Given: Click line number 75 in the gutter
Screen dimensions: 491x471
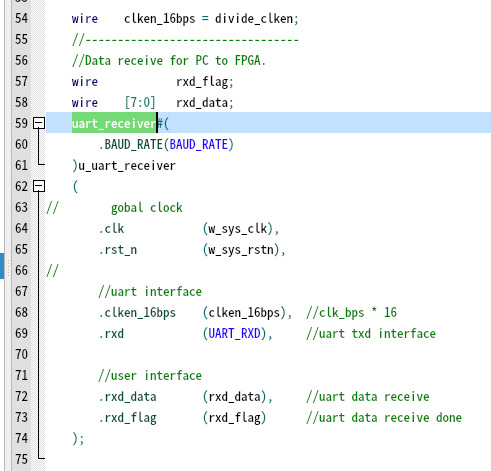Looking at the screenshot, I should point(21,459).
